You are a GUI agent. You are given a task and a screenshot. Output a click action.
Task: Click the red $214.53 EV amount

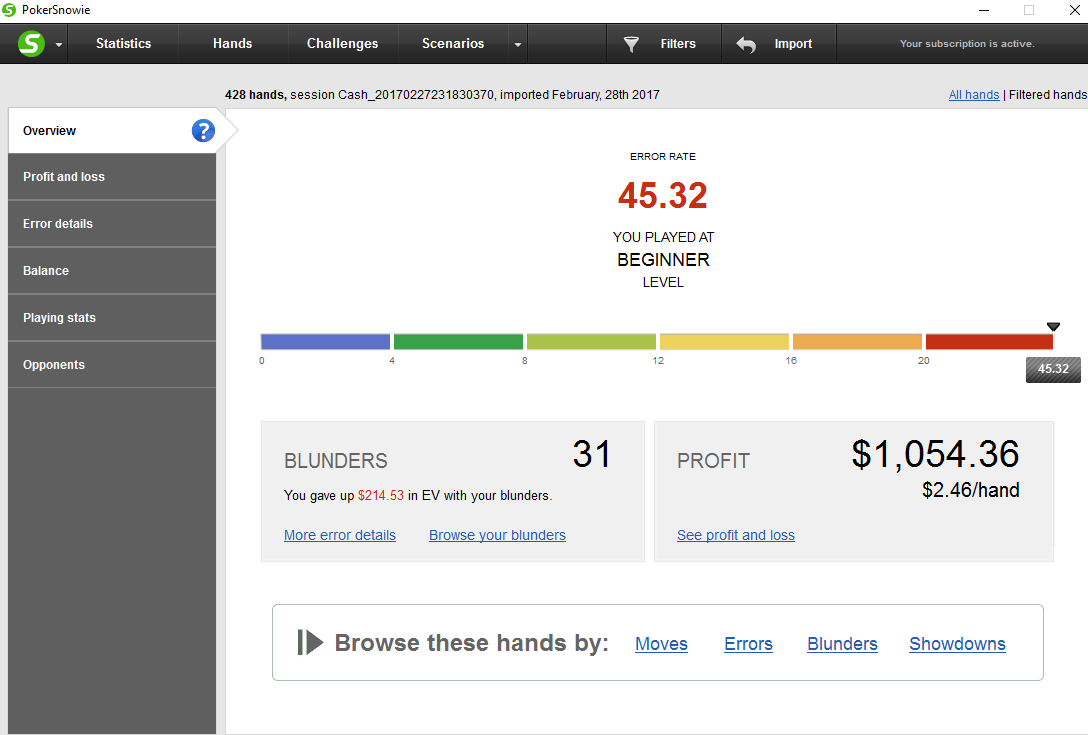(x=381, y=496)
